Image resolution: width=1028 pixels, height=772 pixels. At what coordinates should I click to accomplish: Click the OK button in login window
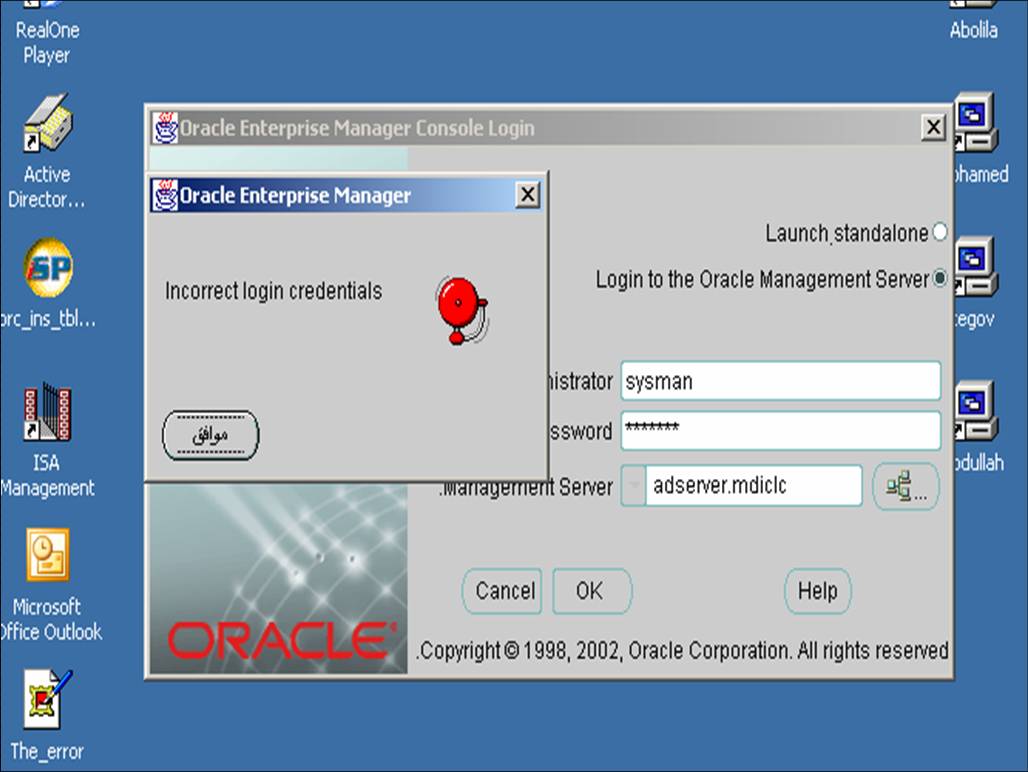tap(591, 591)
